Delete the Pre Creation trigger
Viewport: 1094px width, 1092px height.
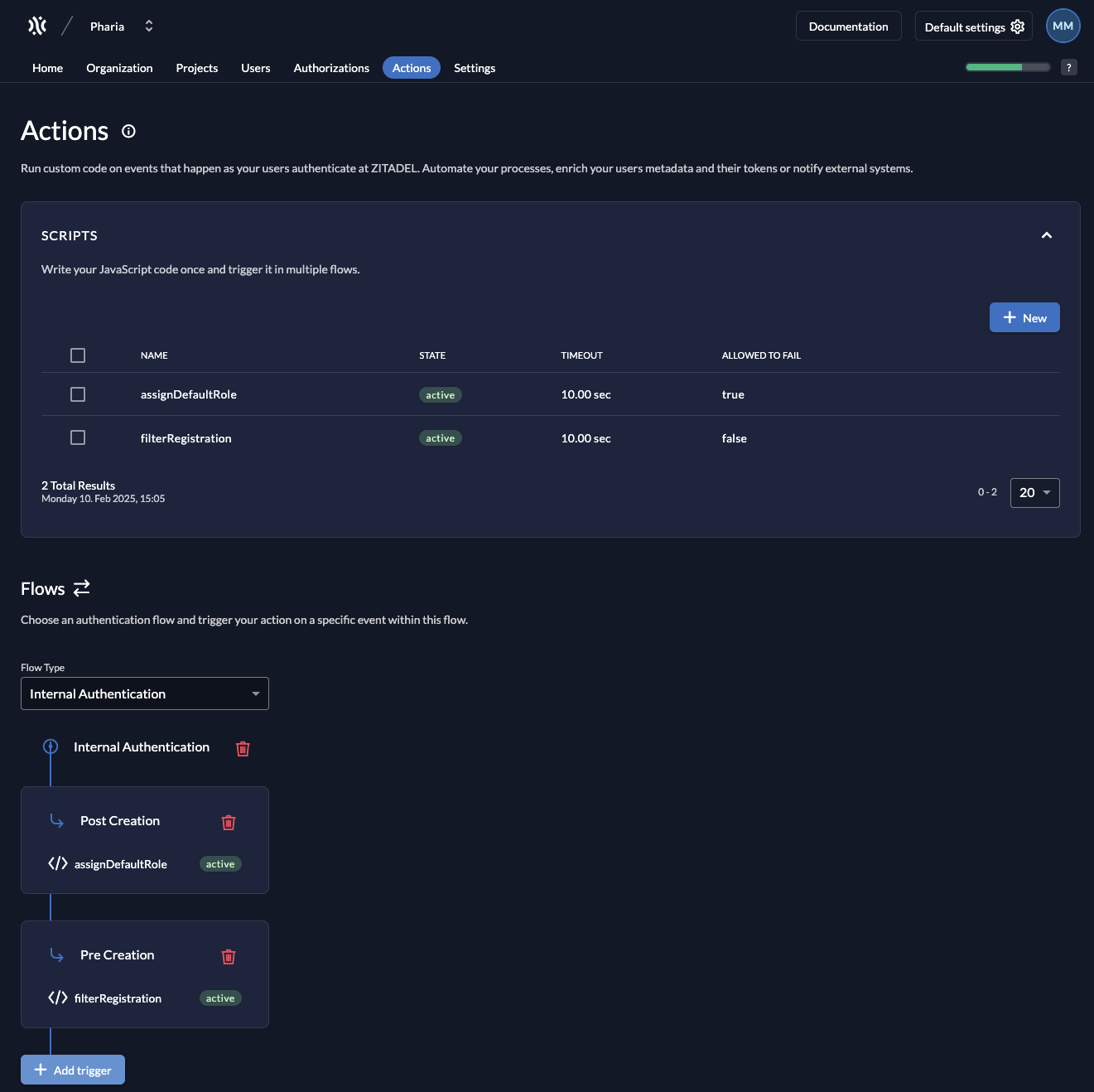tap(229, 956)
